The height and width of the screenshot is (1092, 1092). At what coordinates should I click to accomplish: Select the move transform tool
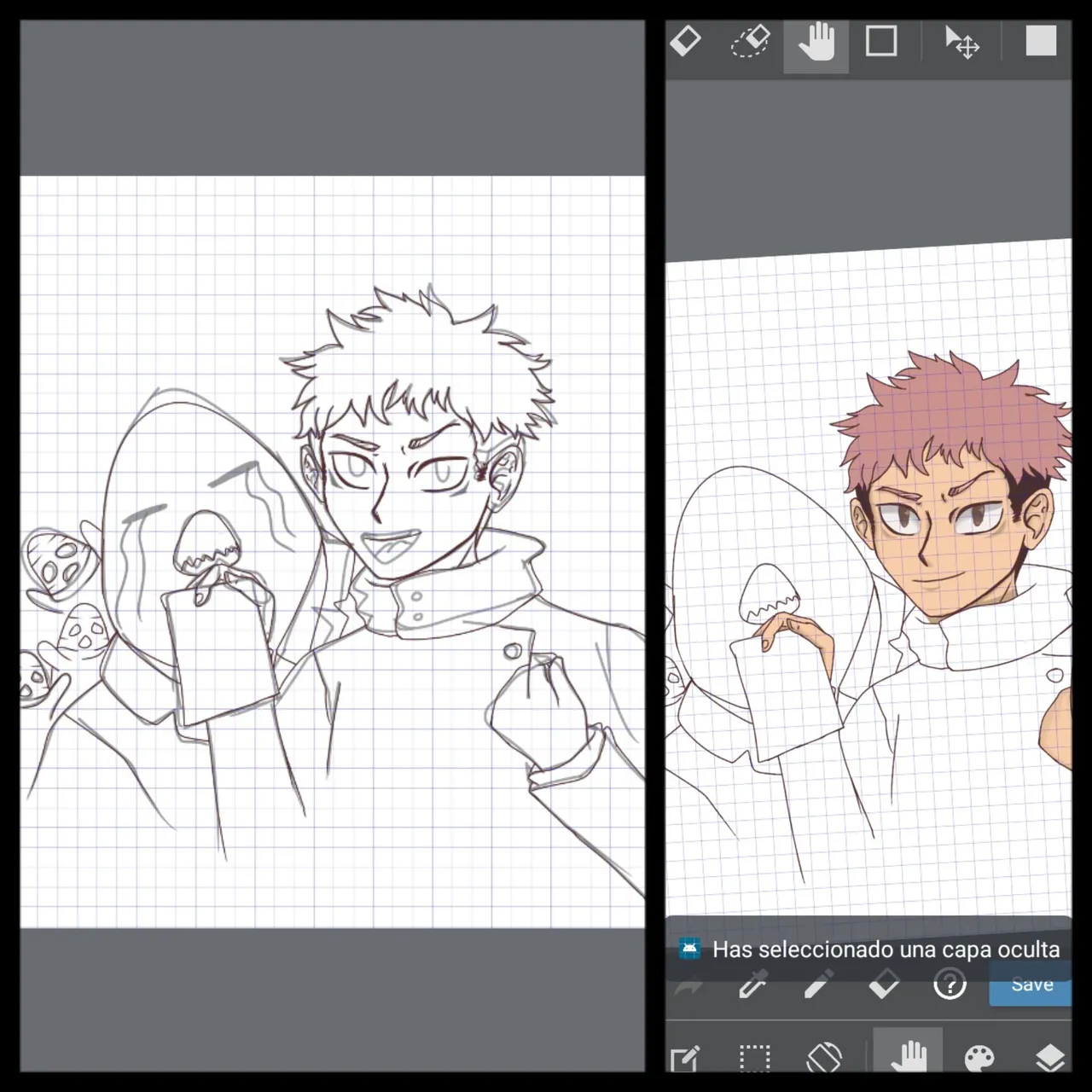coord(961,42)
